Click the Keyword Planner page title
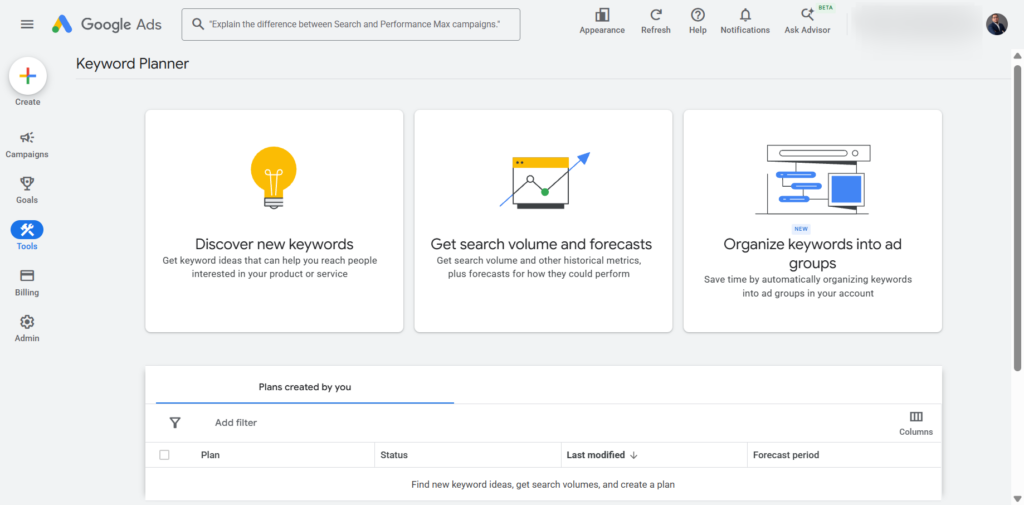 132,63
